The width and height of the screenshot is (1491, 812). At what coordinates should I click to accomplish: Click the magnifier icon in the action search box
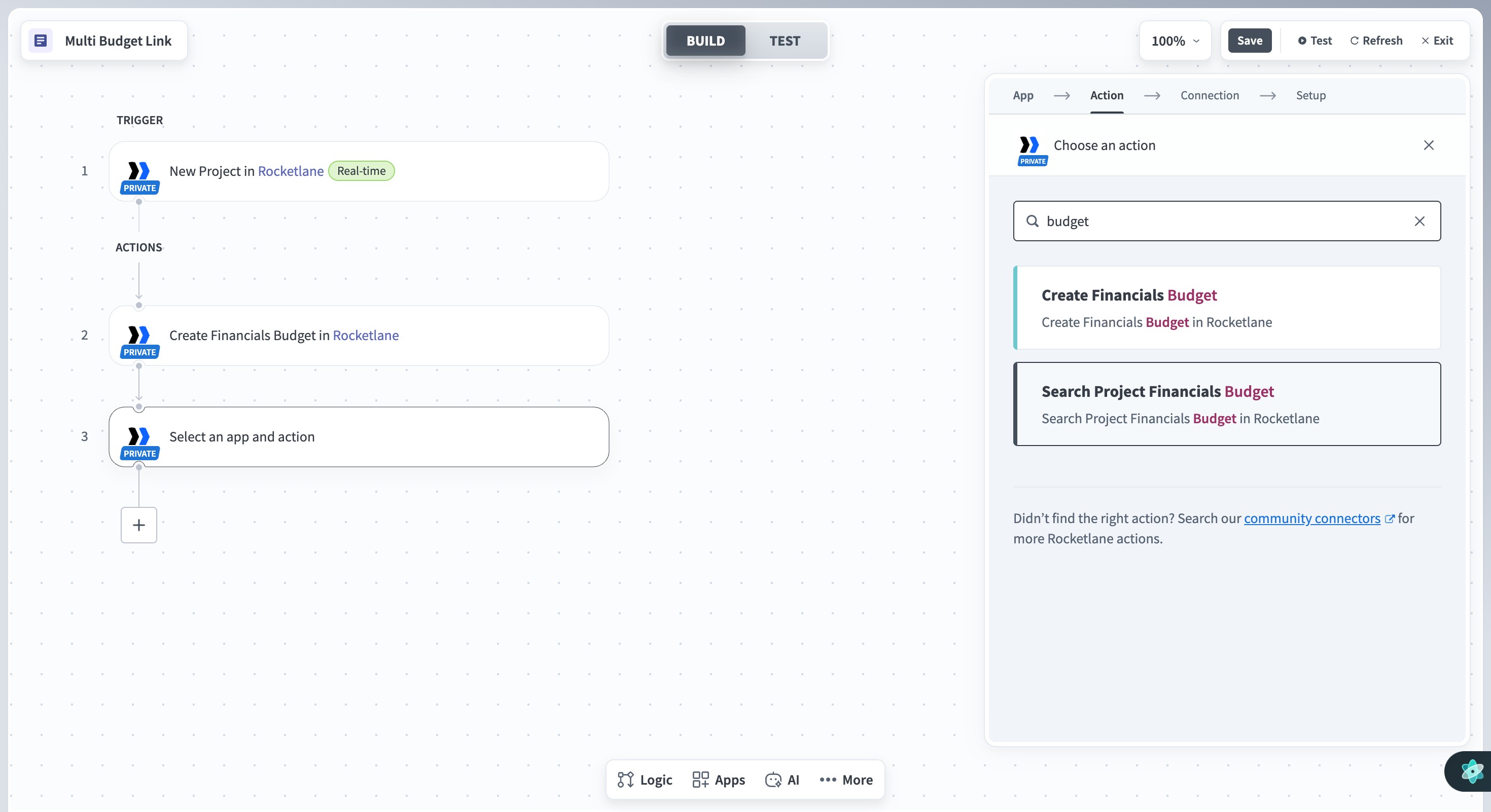pos(1032,221)
